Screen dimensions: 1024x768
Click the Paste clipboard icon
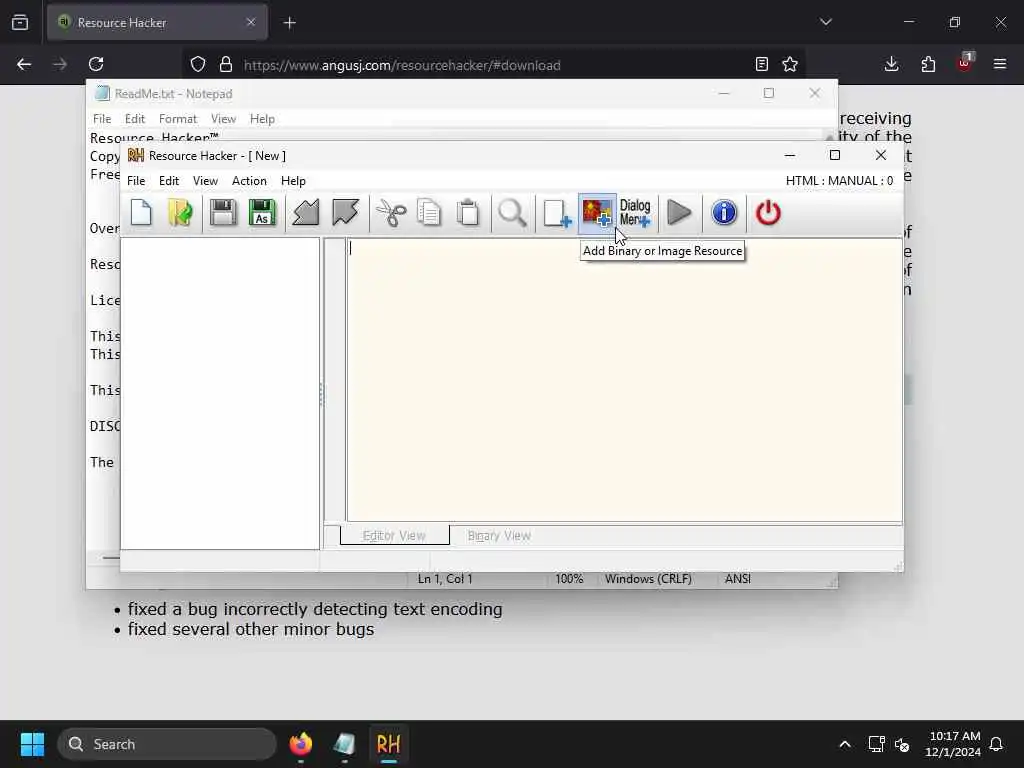[468, 213]
